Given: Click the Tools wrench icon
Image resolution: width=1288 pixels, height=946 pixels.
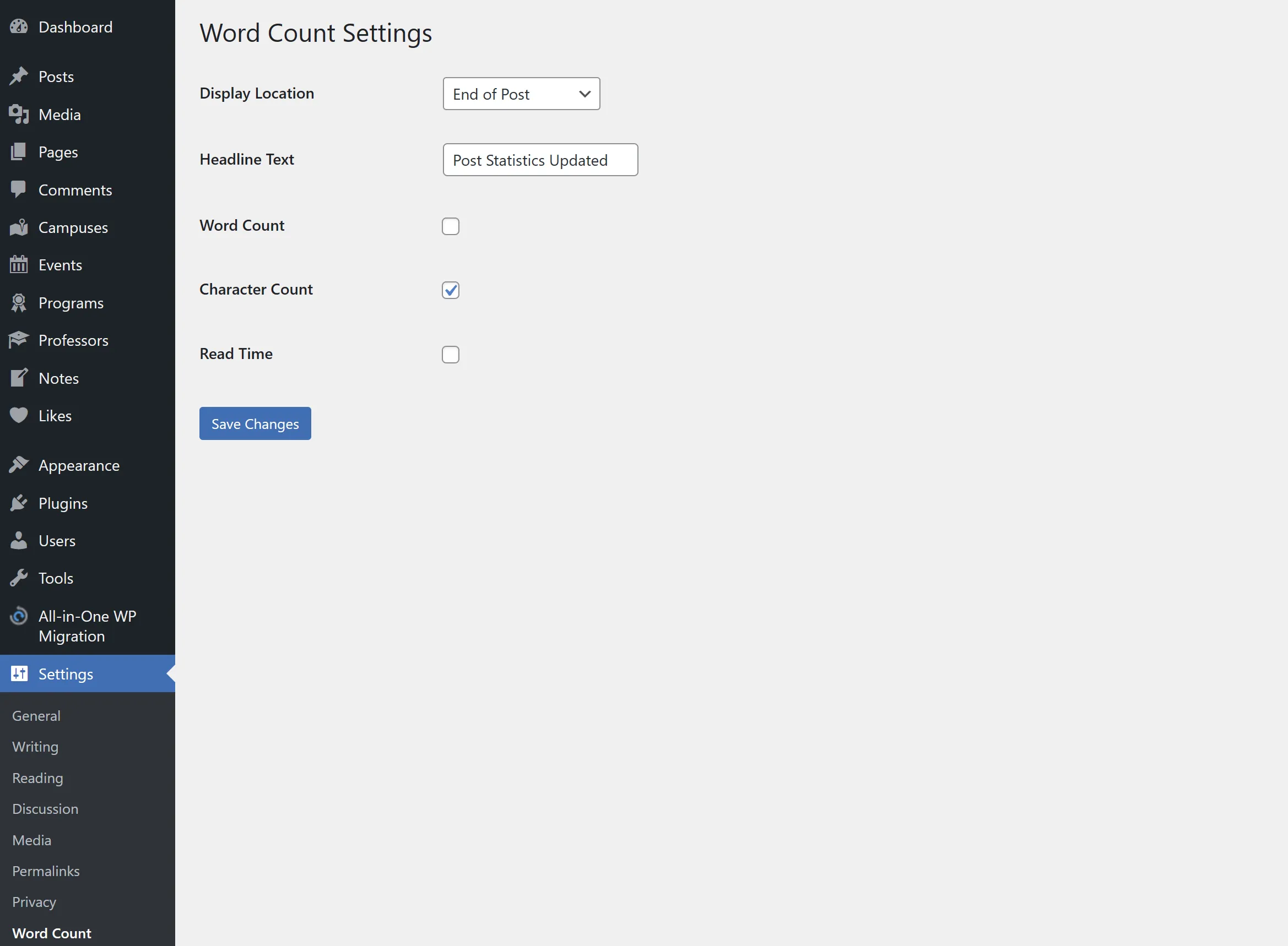Looking at the screenshot, I should pos(18,578).
